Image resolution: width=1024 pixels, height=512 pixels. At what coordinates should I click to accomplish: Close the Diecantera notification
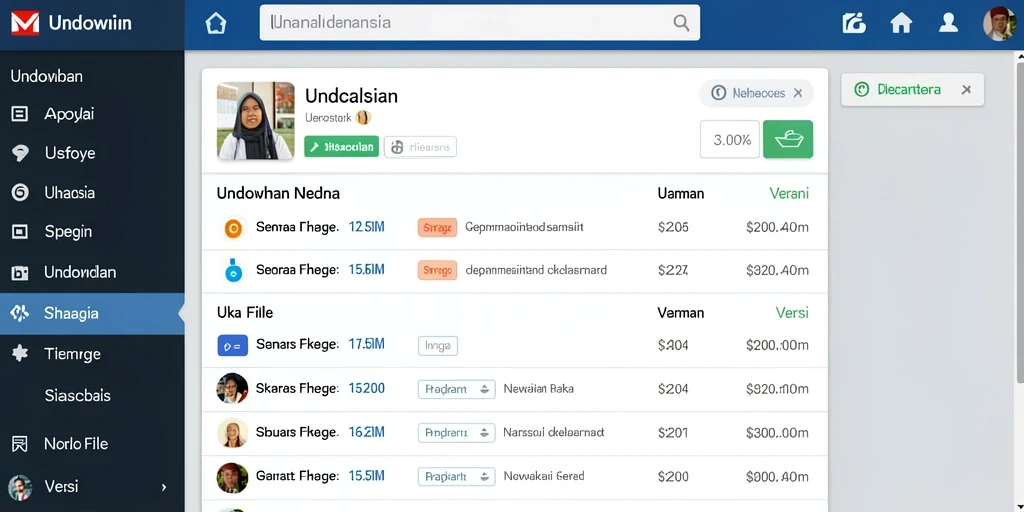pos(967,89)
